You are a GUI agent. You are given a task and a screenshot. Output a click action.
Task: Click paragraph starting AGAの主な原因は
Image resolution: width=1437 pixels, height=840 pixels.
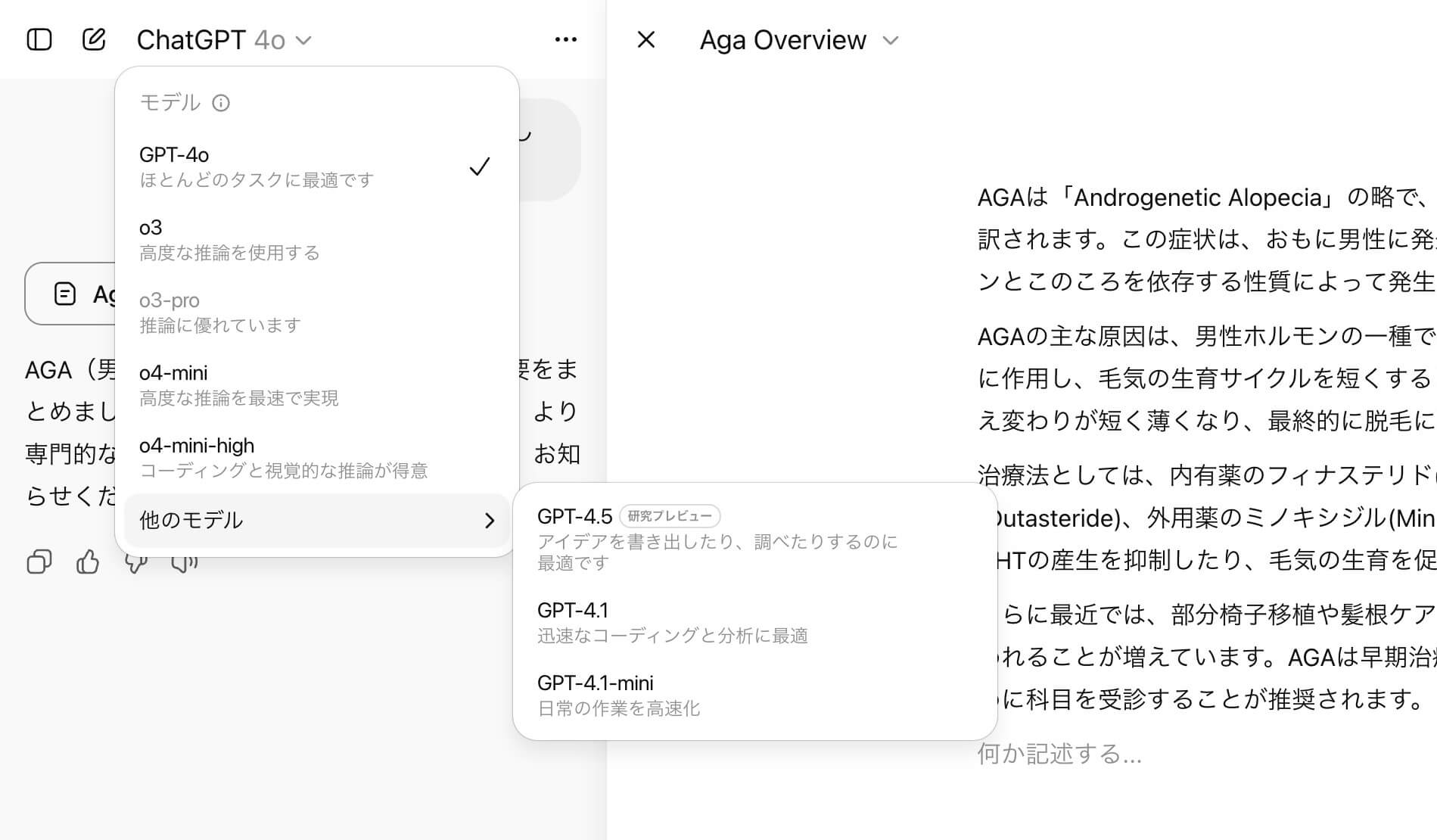[x=1207, y=378]
